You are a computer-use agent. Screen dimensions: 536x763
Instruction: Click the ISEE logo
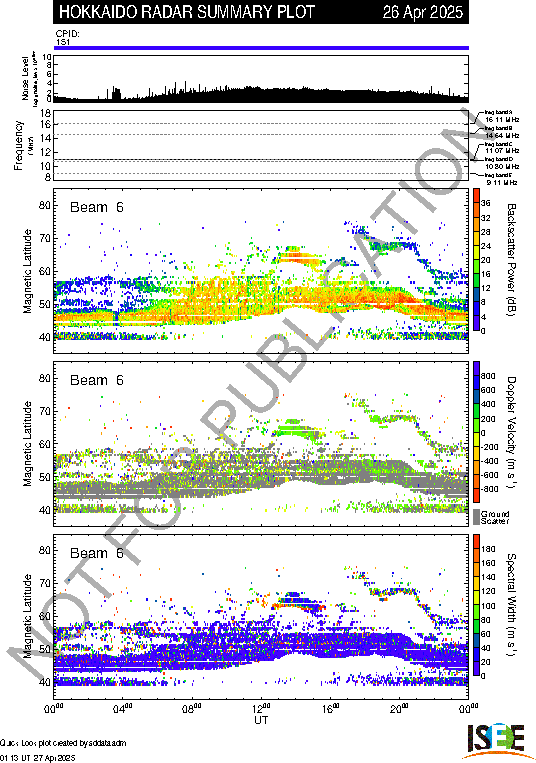(x=496, y=741)
